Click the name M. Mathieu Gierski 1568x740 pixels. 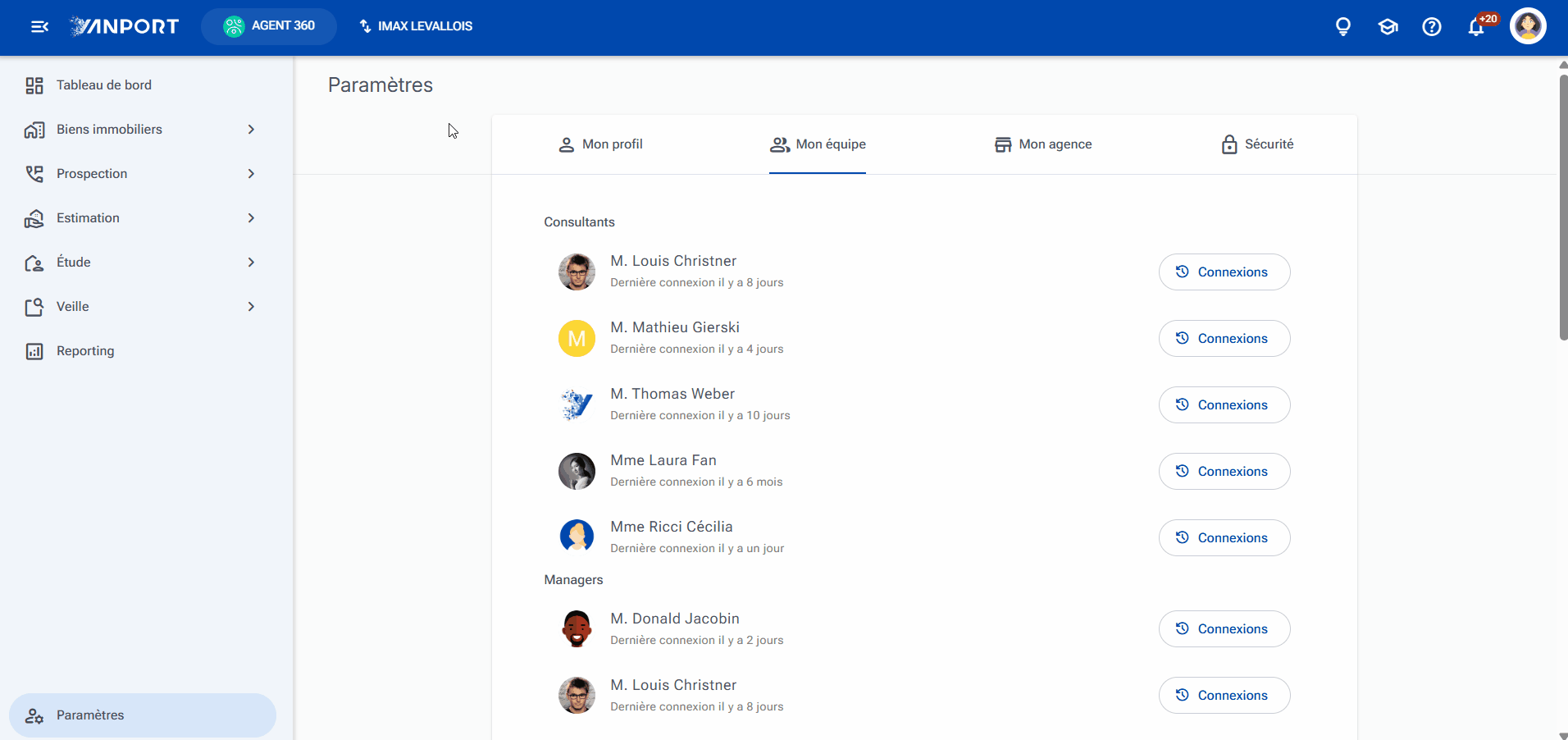coord(675,327)
